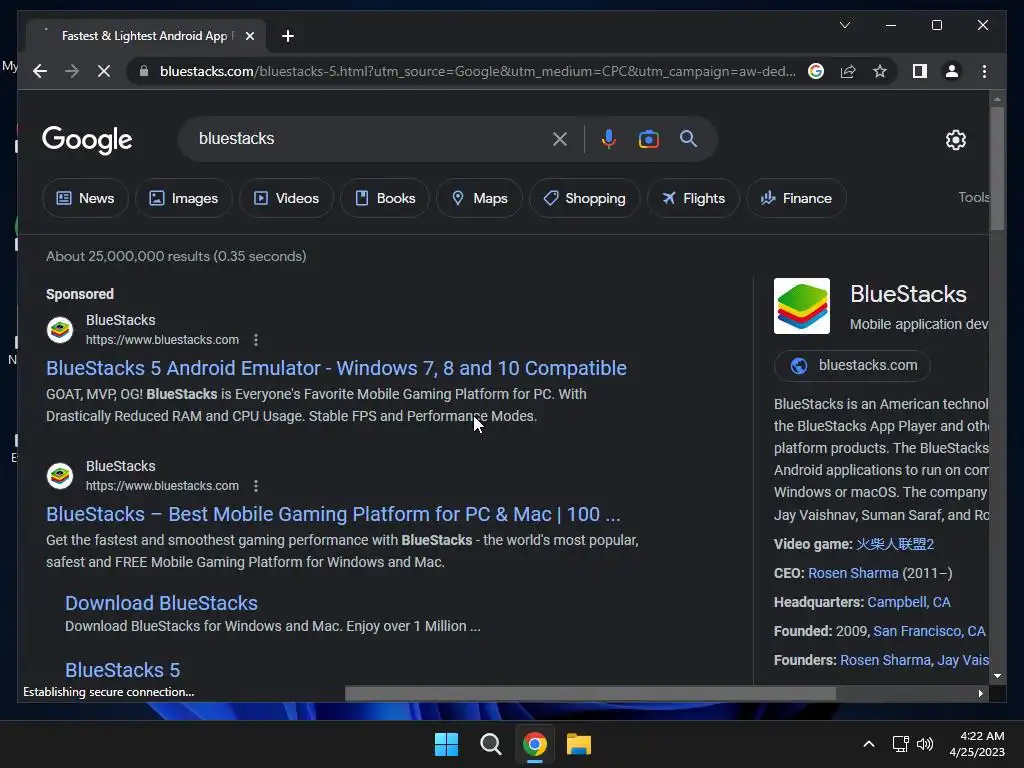This screenshot has height=768, width=1024.
Task: Bookmark this page with the star
Action: [880, 71]
